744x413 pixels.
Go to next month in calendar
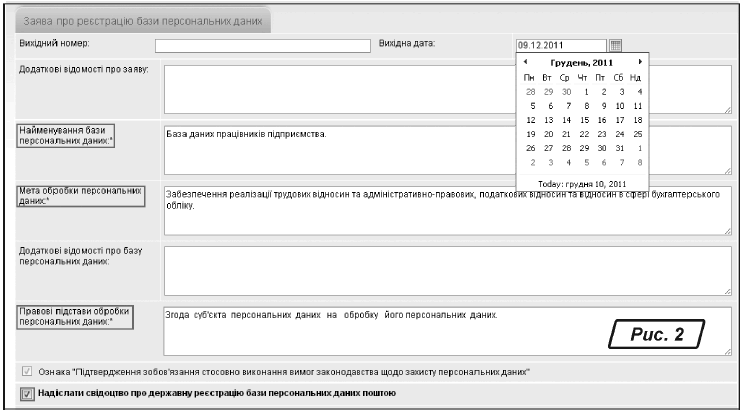point(640,62)
